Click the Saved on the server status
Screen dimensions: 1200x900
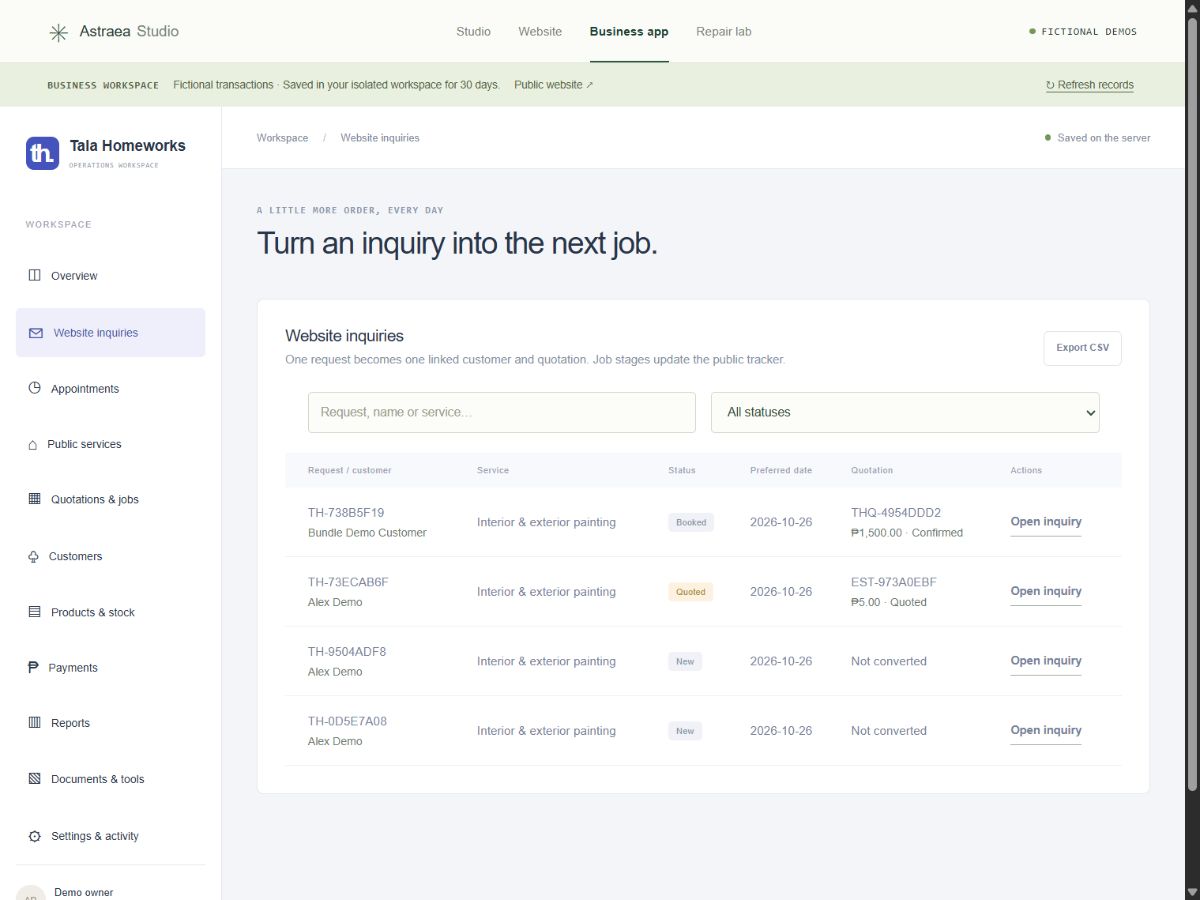click(1098, 138)
